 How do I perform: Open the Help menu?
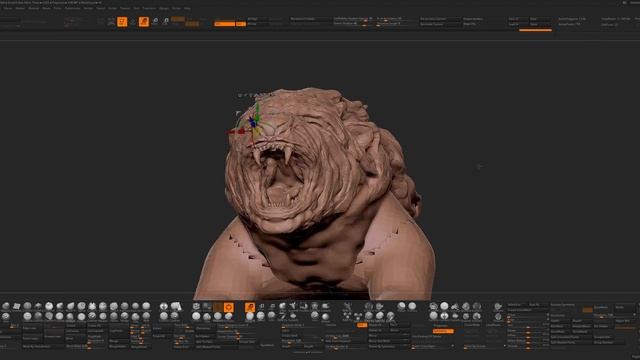[187, 8]
